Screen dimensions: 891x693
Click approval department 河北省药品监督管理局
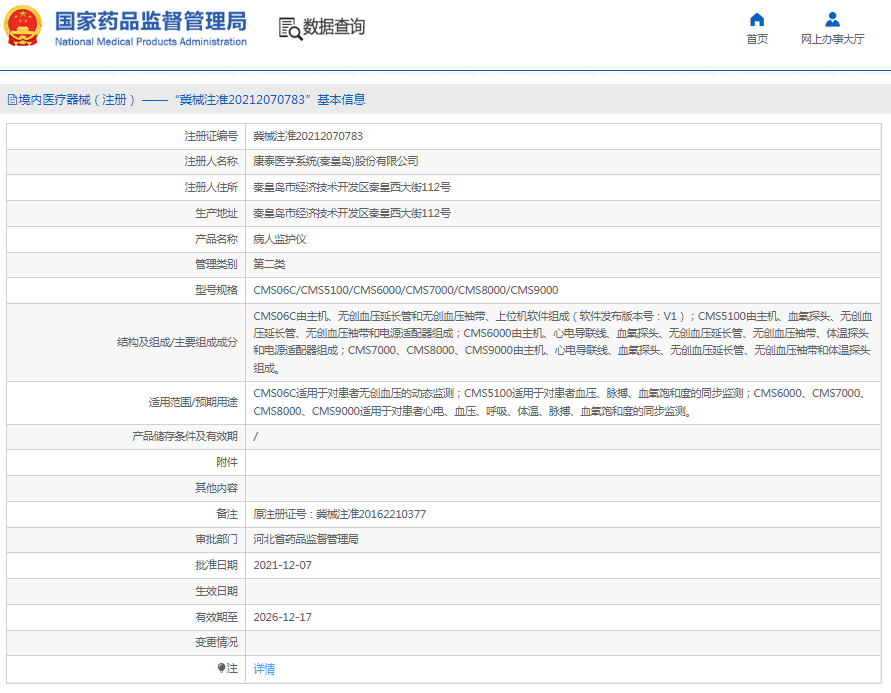306,539
